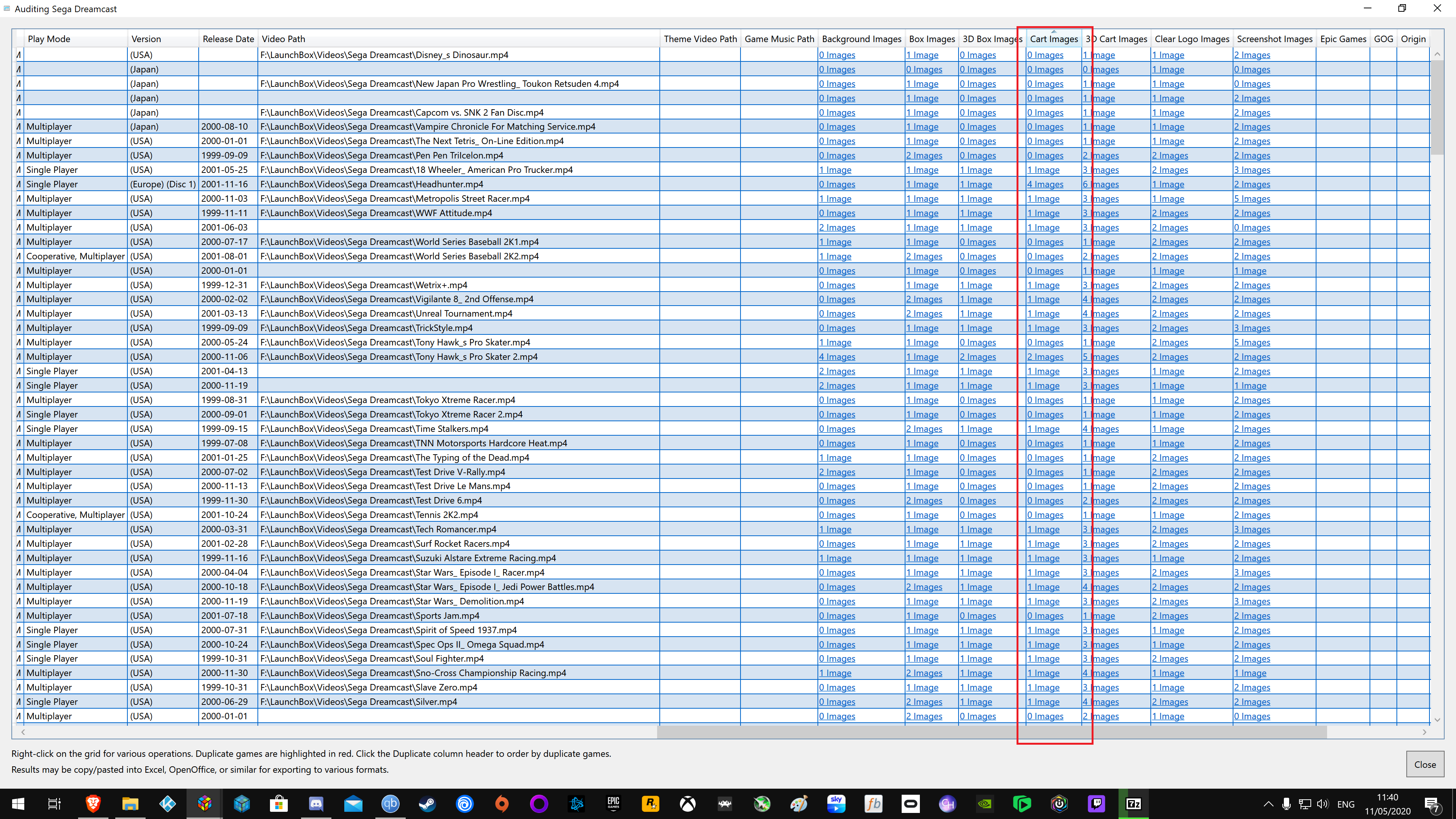Select the 'Cooperative, Multiplayer' cell for Tennis 2K2
1456x819 pixels.
click(75, 515)
